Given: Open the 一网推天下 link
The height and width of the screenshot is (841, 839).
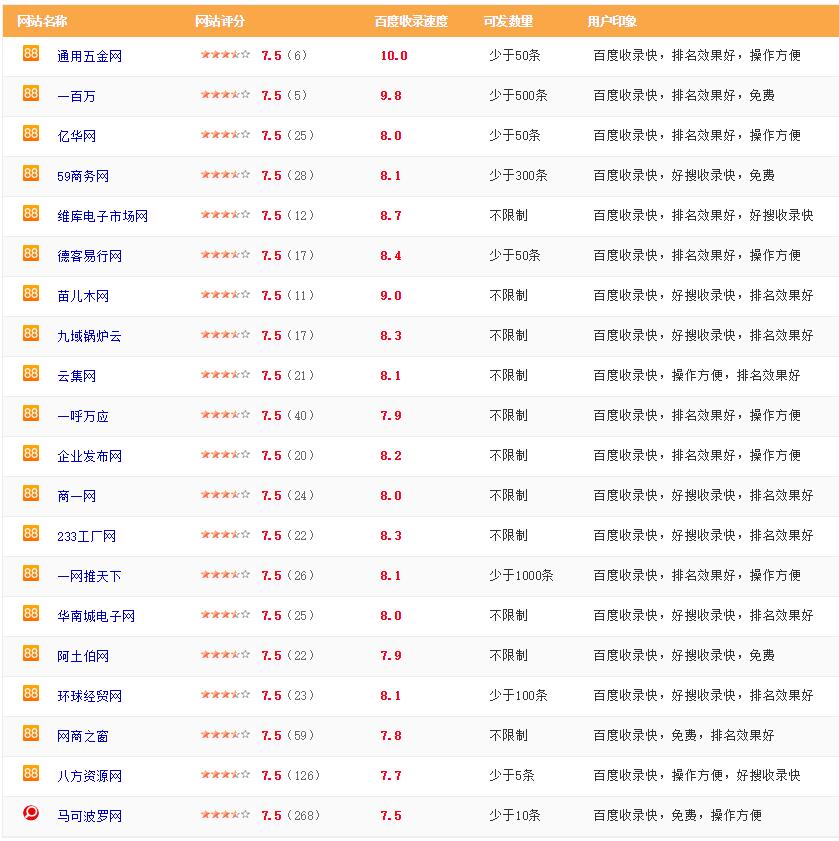Looking at the screenshot, I should [90, 577].
